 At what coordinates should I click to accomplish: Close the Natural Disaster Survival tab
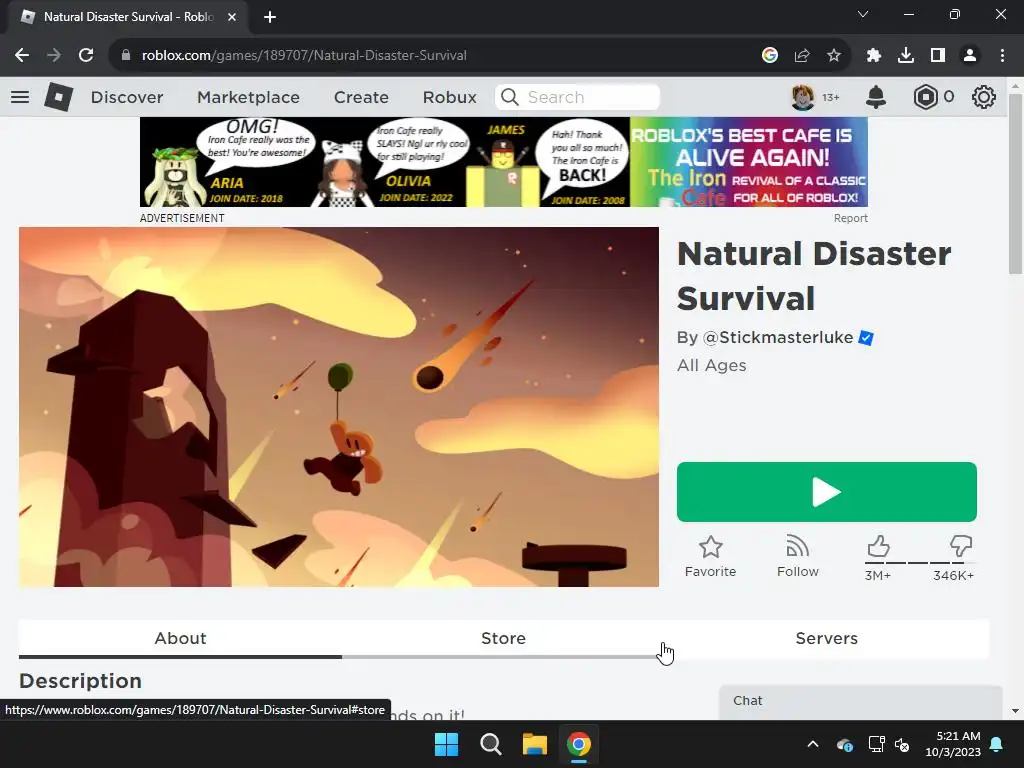[232, 17]
